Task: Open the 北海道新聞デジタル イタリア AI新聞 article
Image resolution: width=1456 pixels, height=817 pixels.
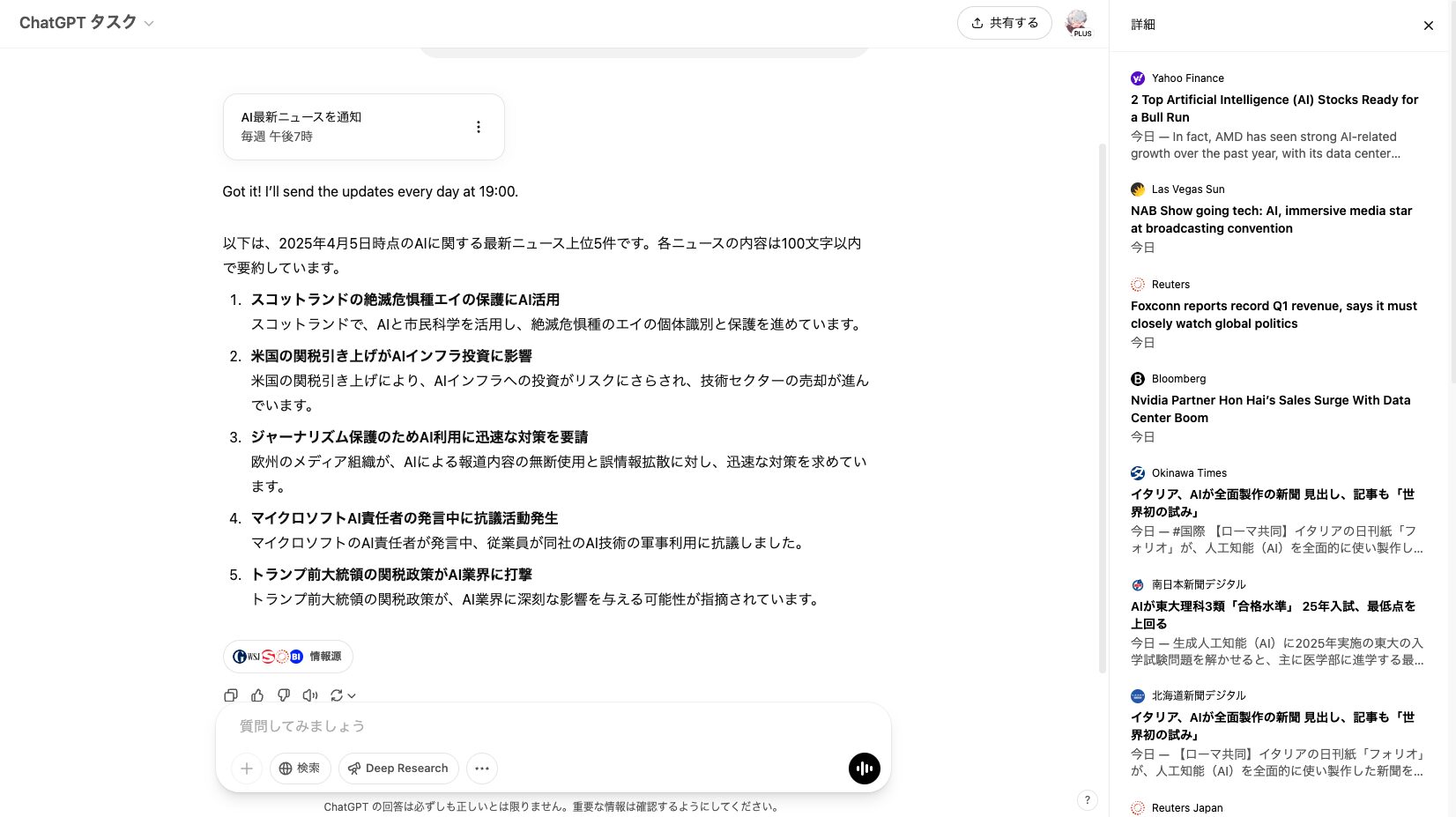Action: (1276, 734)
